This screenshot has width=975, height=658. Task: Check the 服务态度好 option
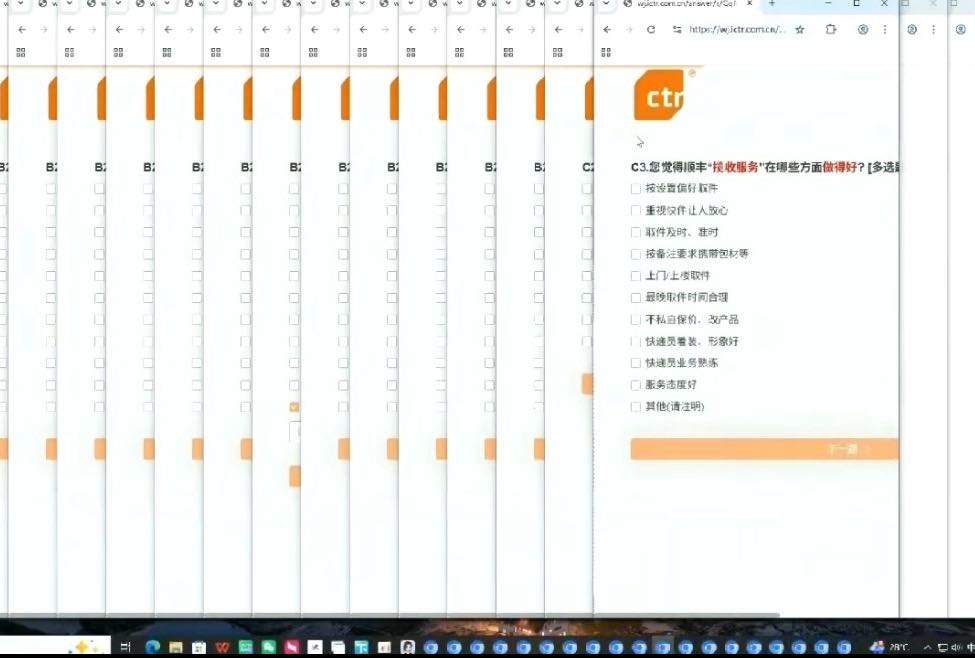click(637, 384)
